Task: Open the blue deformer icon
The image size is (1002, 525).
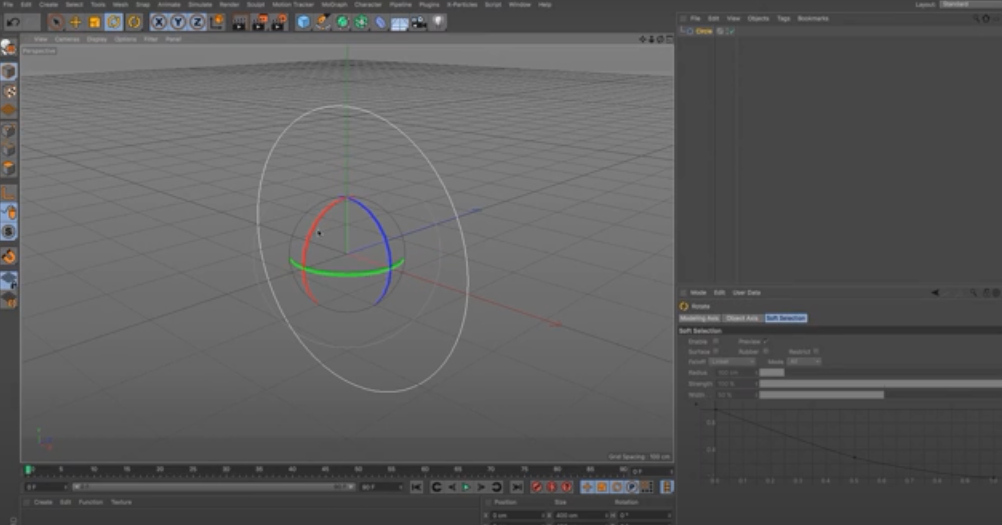Action: point(380,22)
